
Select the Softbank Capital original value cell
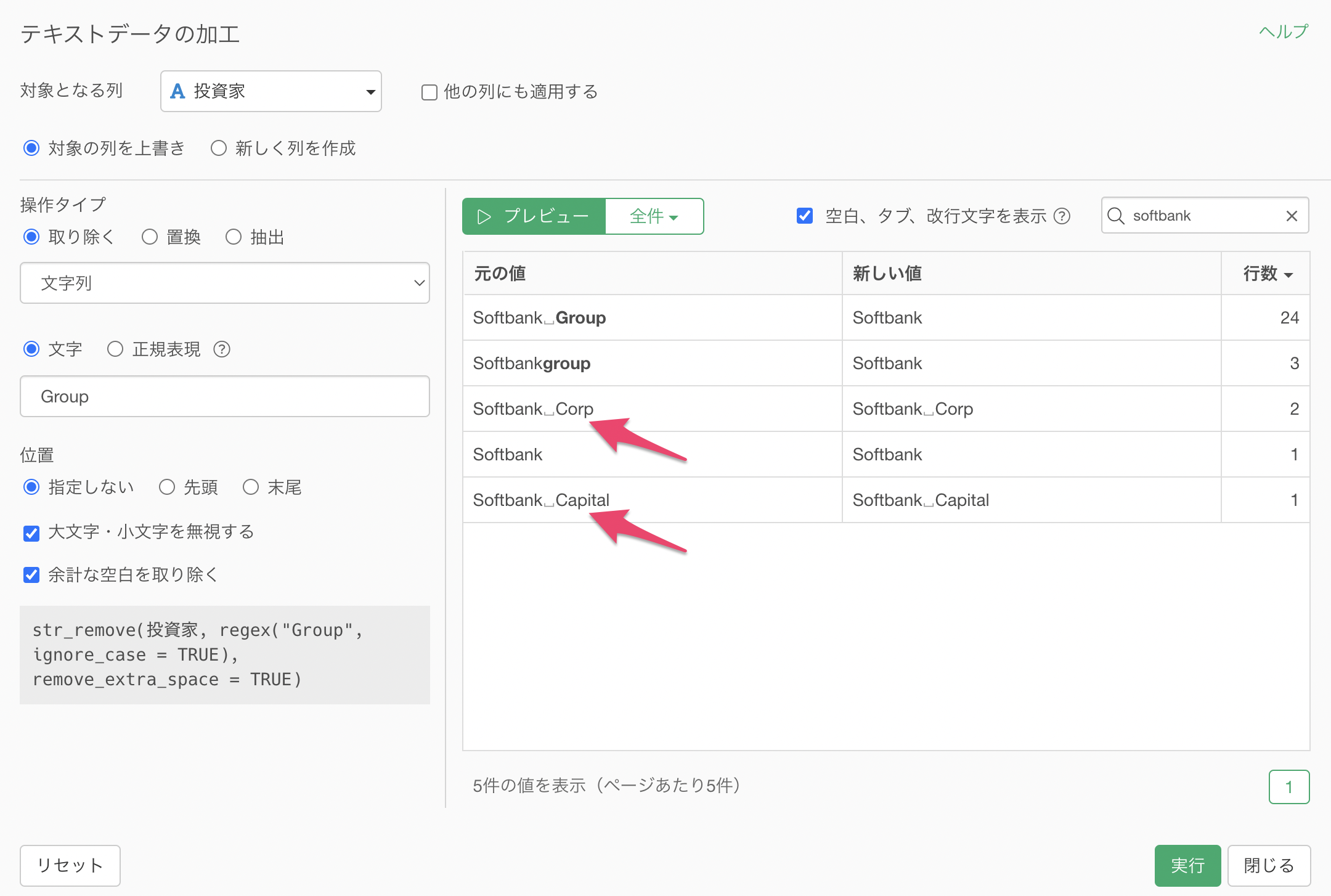point(653,500)
